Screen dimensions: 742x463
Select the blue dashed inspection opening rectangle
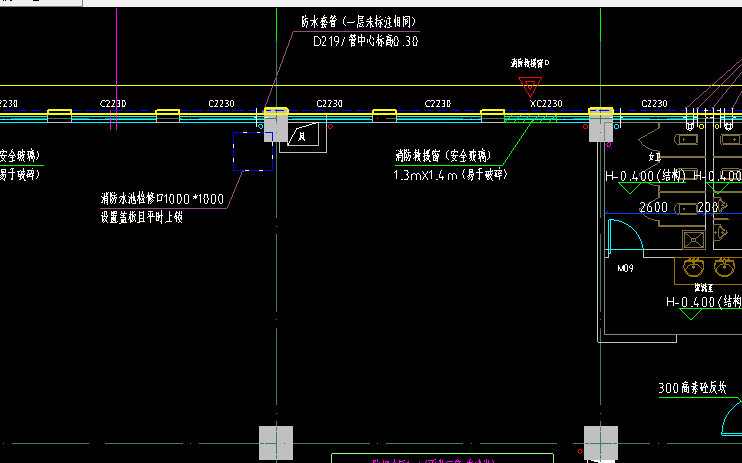(253, 151)
